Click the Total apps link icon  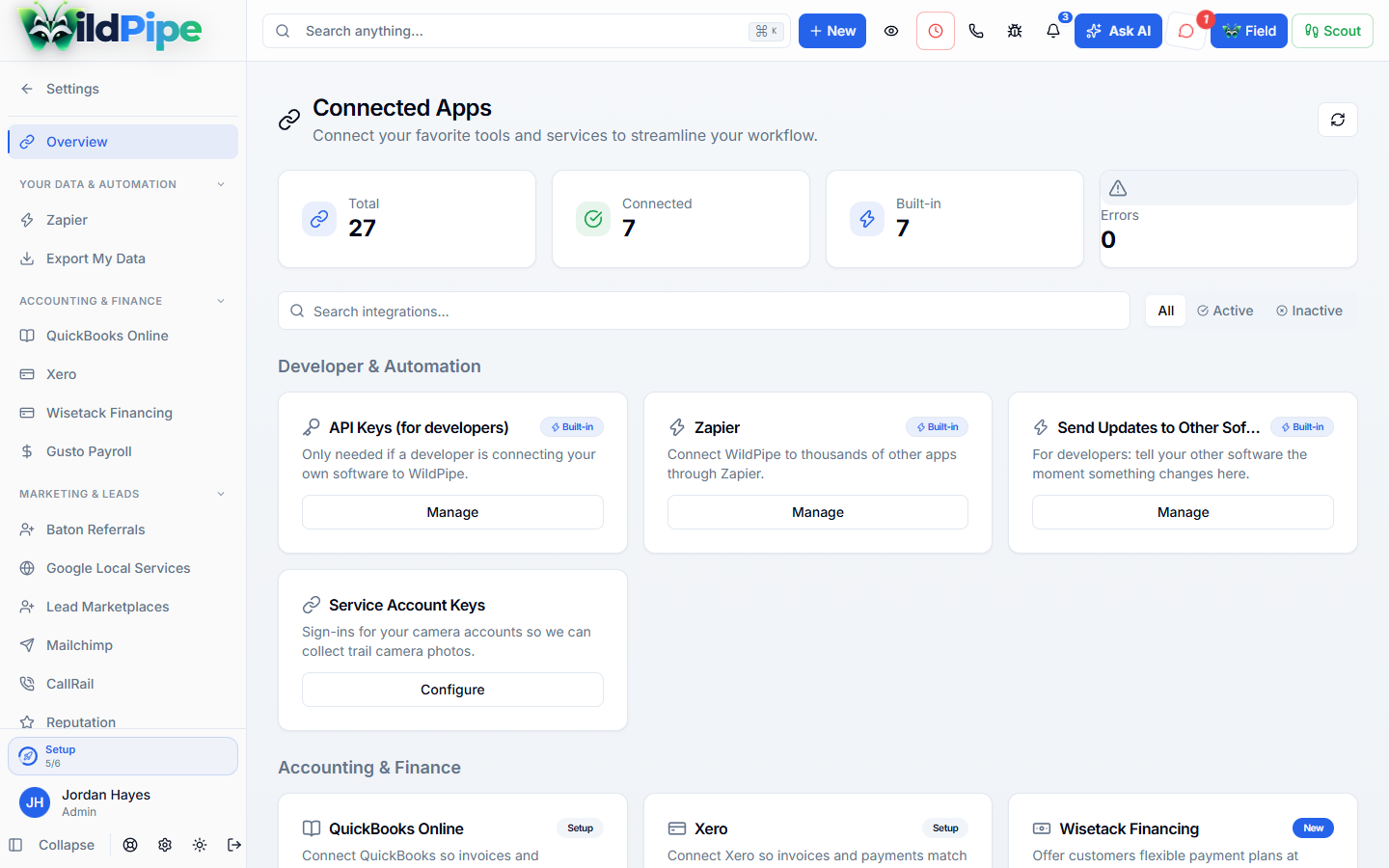(x=319, y=219)
